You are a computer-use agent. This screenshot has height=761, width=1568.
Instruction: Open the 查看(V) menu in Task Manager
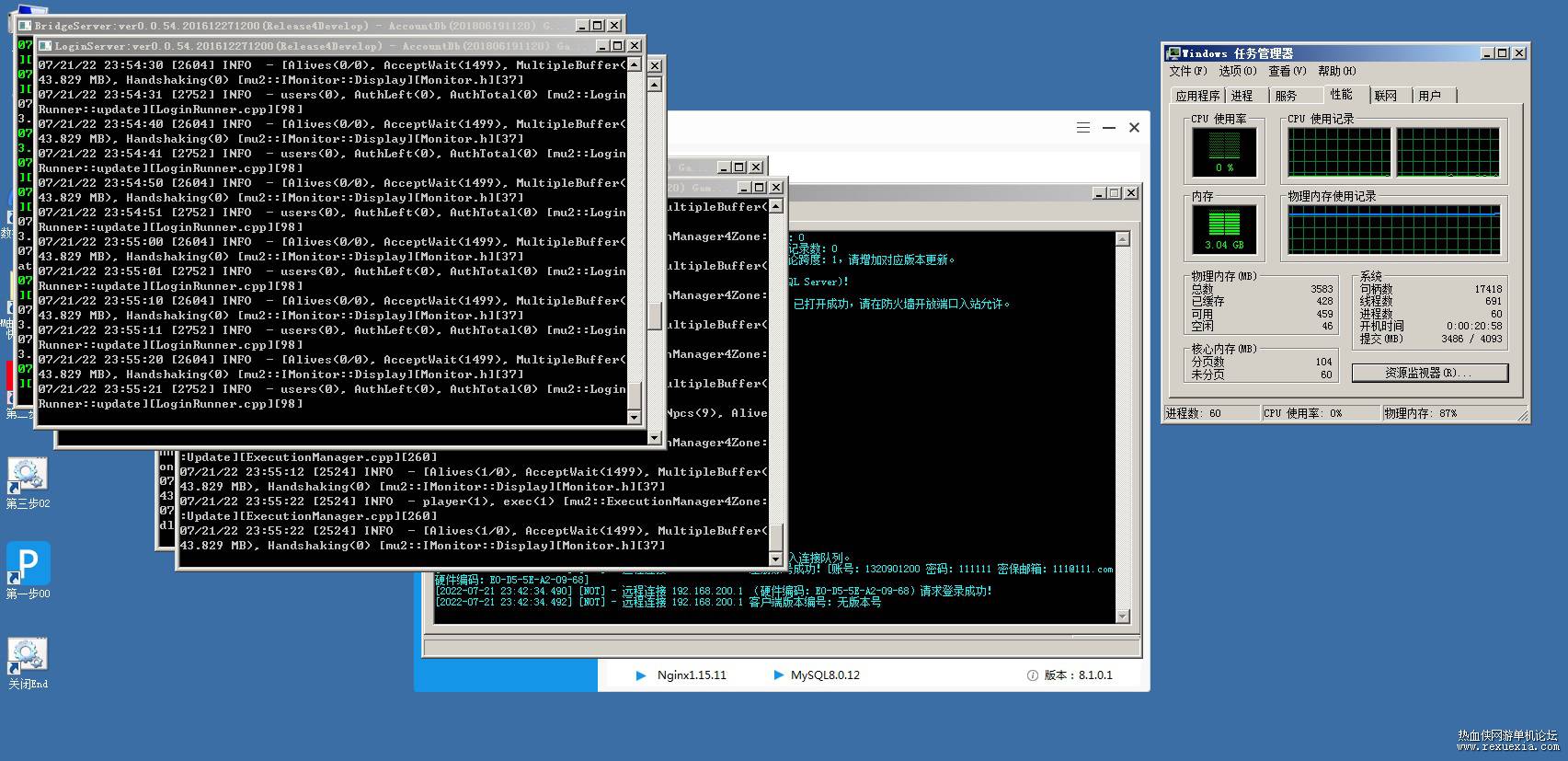click(1287, 71)
